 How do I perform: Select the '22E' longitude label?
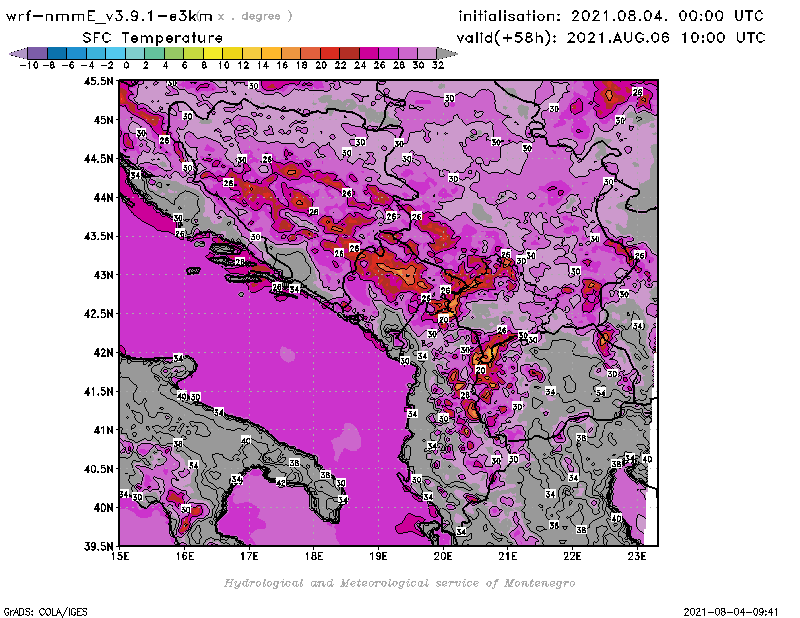pyautogui.click(x=572, y=556)
